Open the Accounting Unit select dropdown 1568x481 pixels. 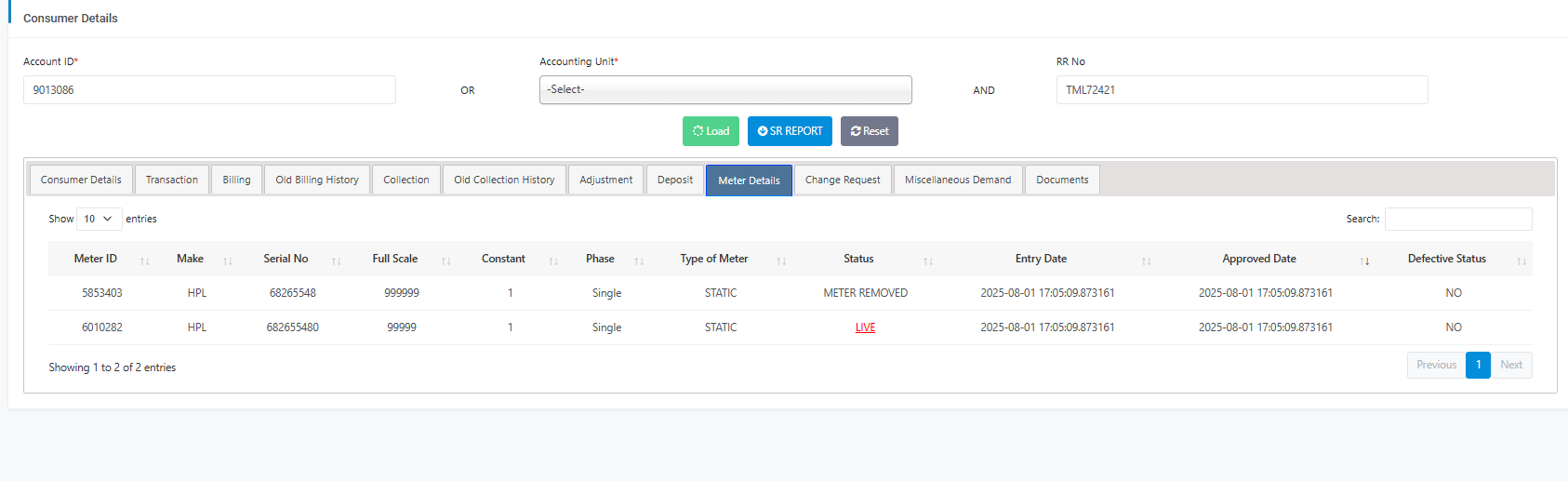[x=725, y=90]
